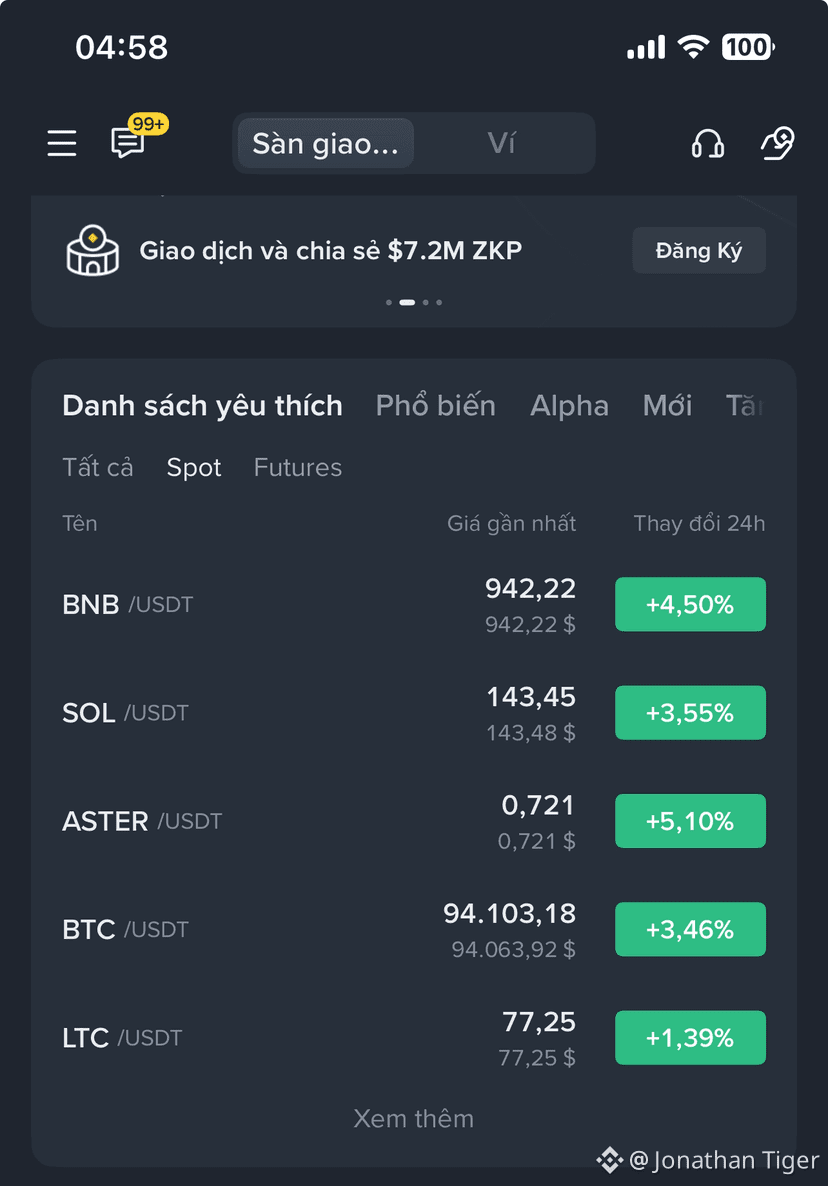
Task: Open the hamburger menu
Action: click(x=61, y=143)
